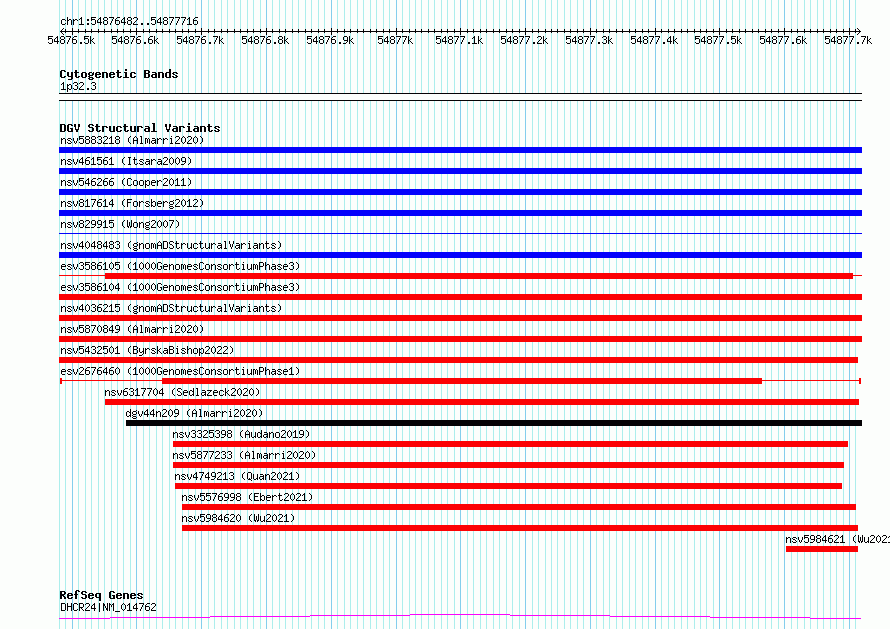Open esv3586105 (1000GenomesConsortiumPhase3) label
Screen dimensions: 890x629
point(180,266)
